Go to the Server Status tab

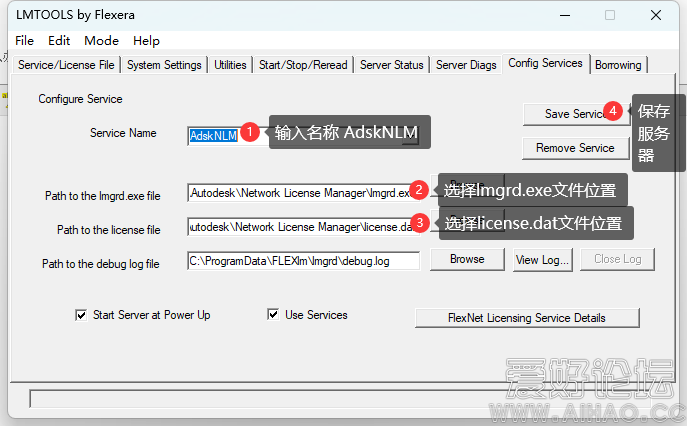pyautogui.click(x=391, y=65)
